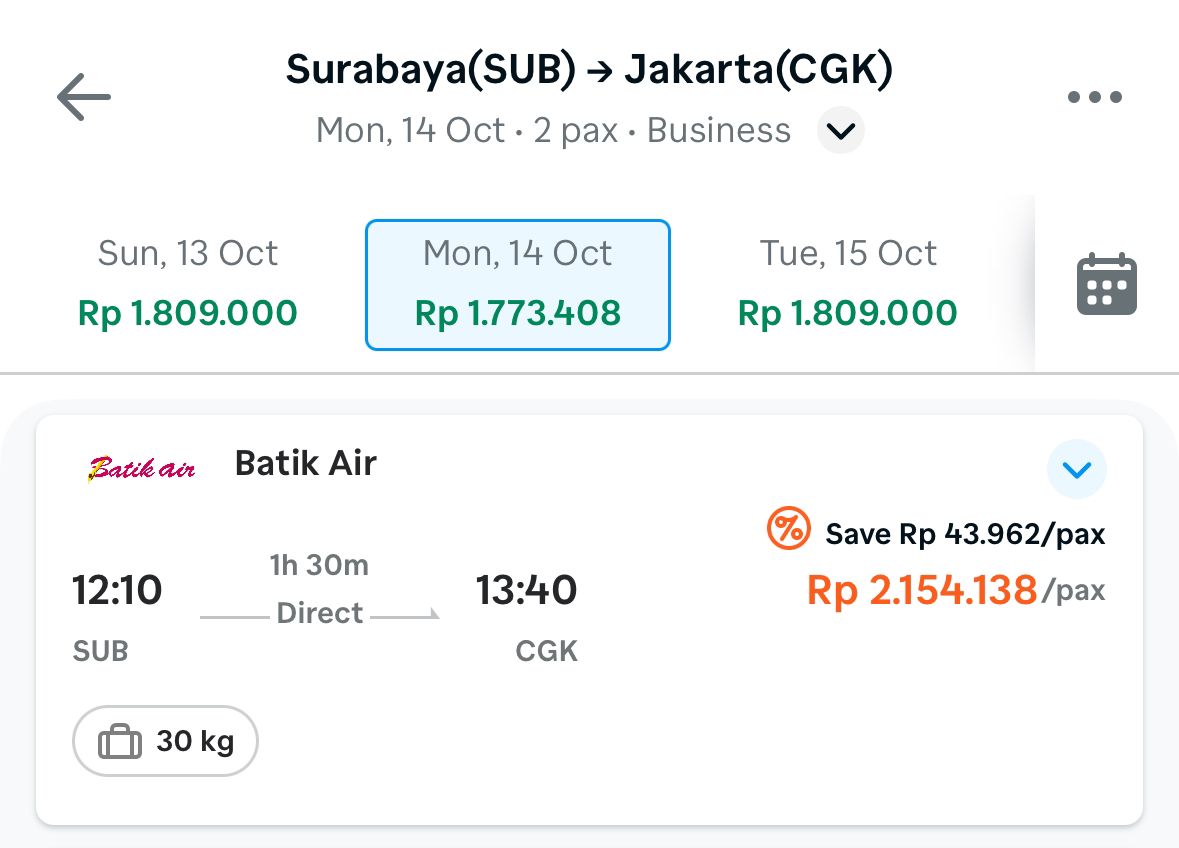This screenshot has height=848, width=1179.
Task: Expand the Batik Air flight card chevron
Action: coord(1076,469)
